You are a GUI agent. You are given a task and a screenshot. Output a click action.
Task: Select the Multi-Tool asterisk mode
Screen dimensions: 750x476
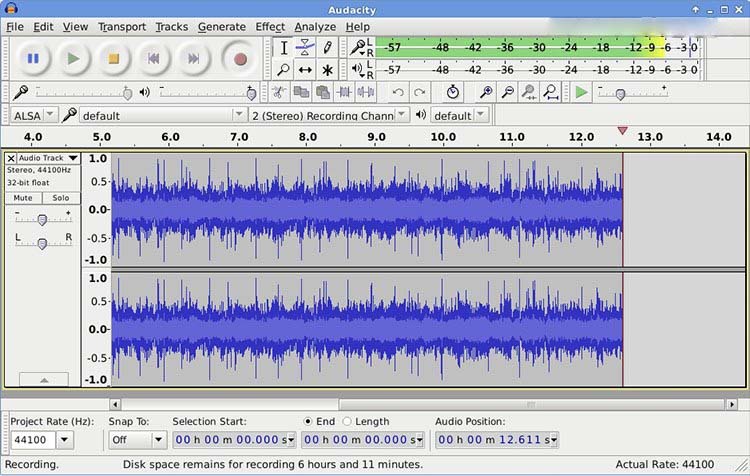(x=327, y=70)
